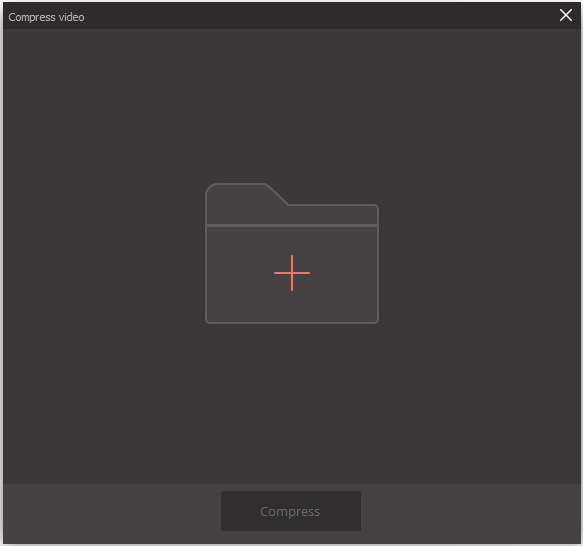This screenshot has width=583, height=546.
Task: Click footer bar left of Compress button
Action: [x=112, y=513]
